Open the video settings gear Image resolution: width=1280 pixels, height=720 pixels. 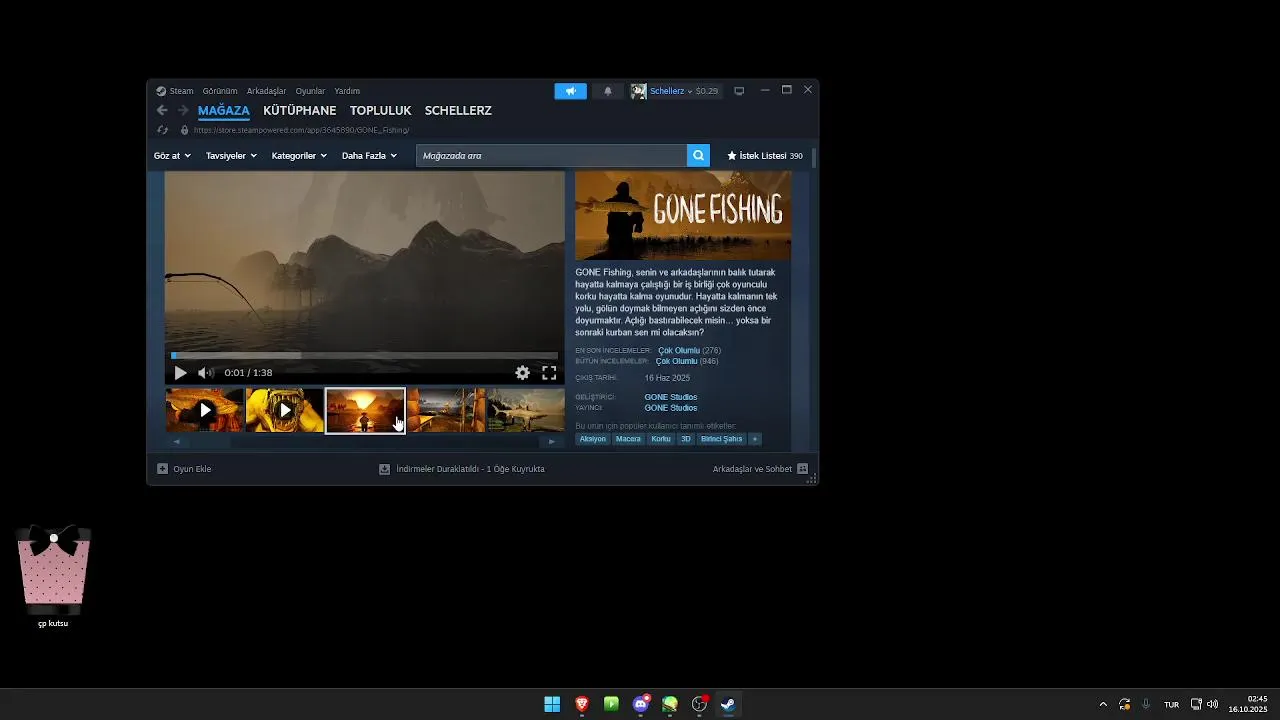pyautogui.click(x=522, y=373)
